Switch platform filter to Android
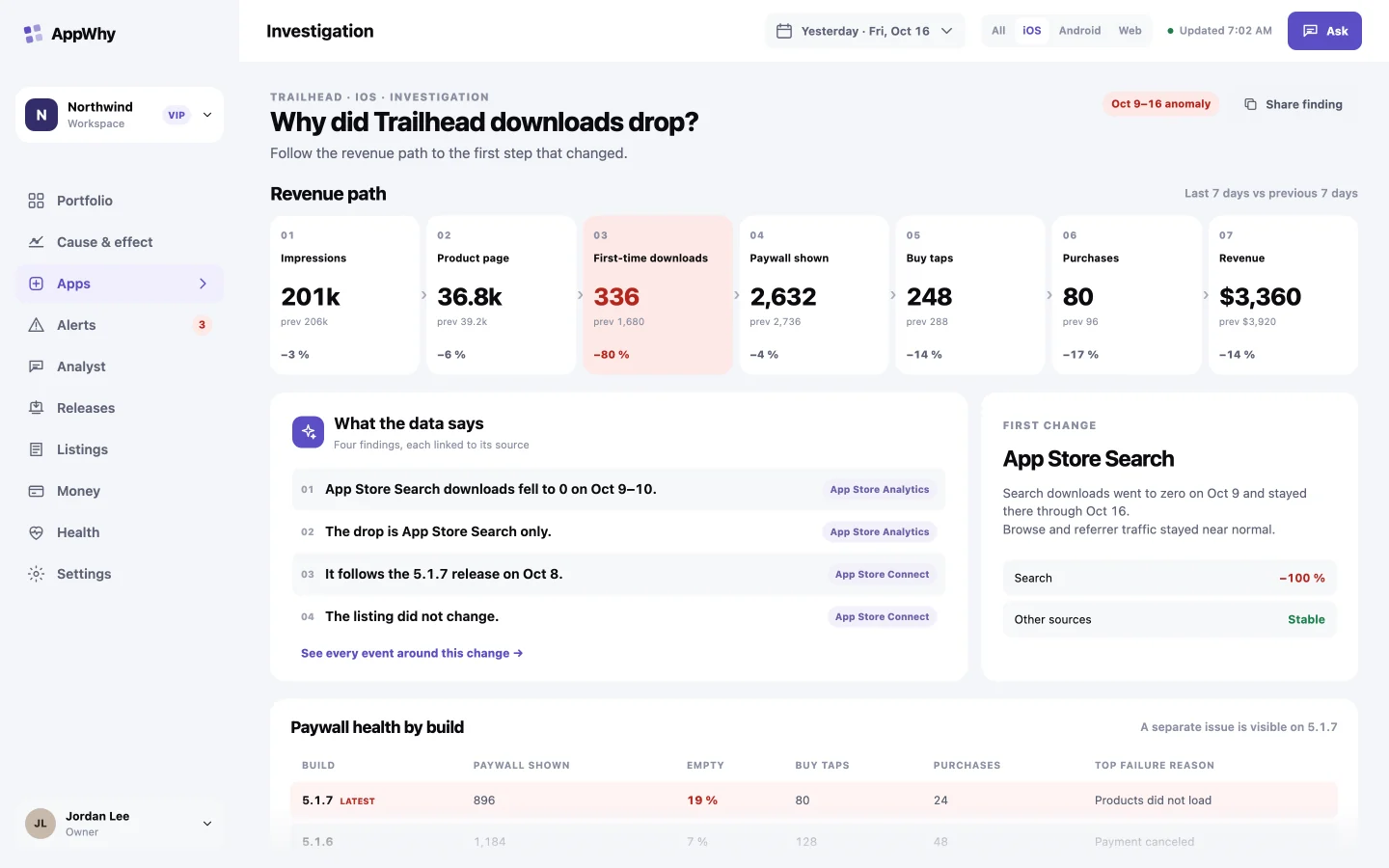The height and width of the screenshot is (868, 1389). click(x=1079, y=31)
